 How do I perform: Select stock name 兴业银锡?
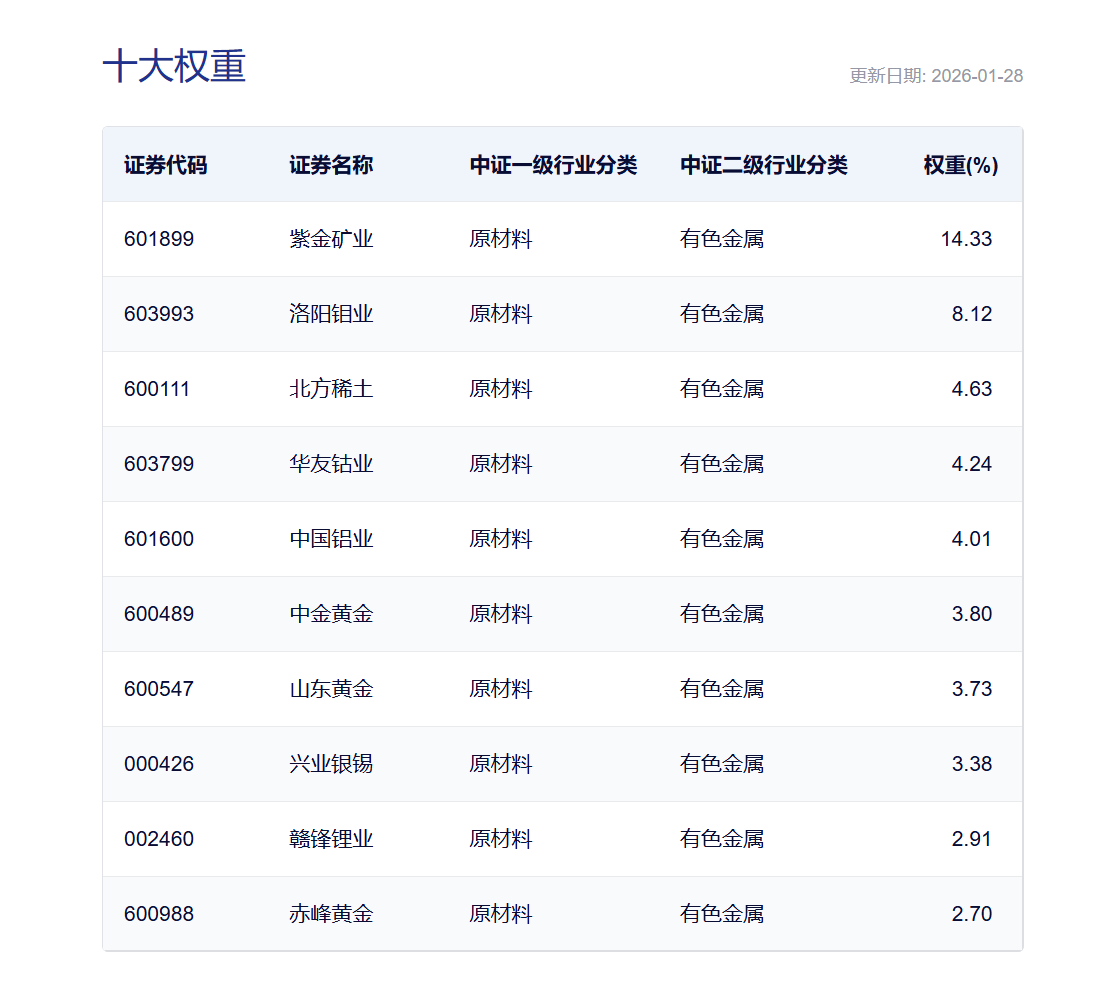[331, 764]
